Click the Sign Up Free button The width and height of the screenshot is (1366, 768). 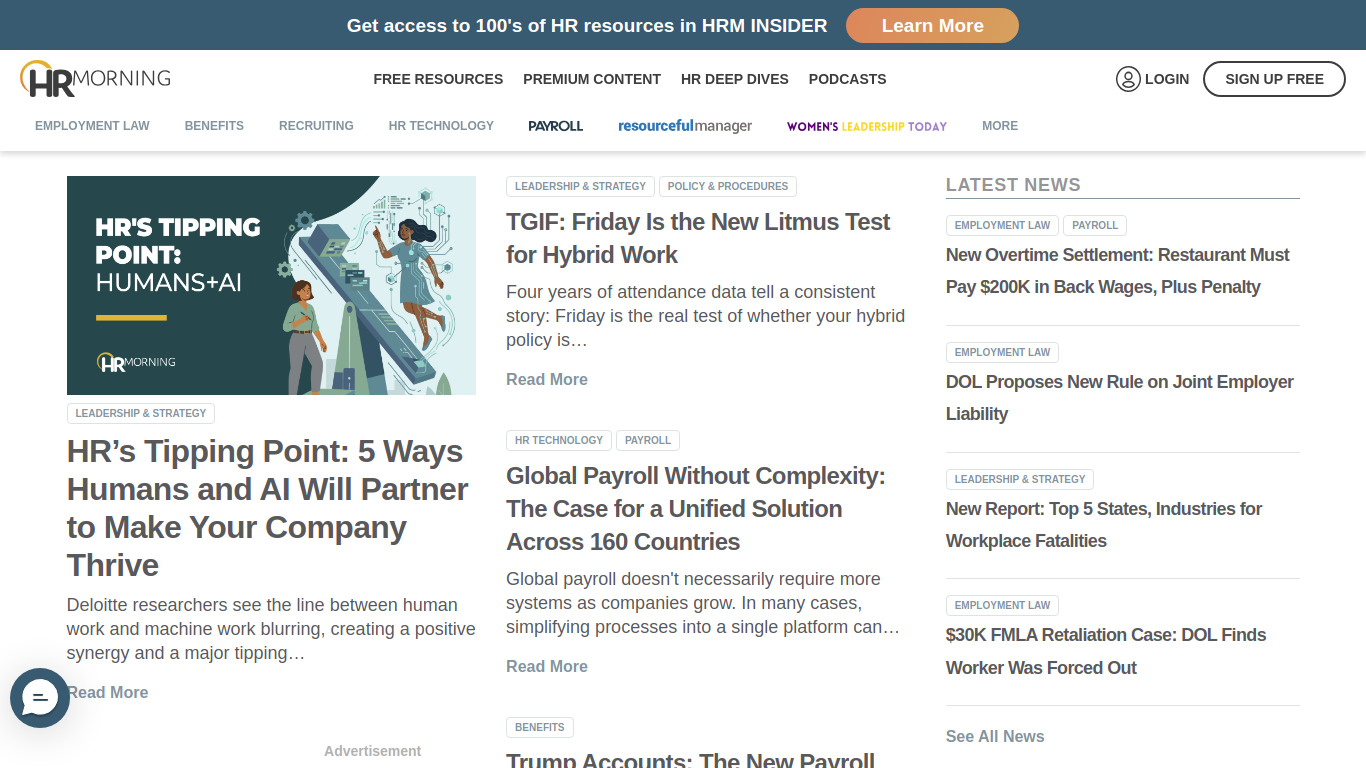1274,79
